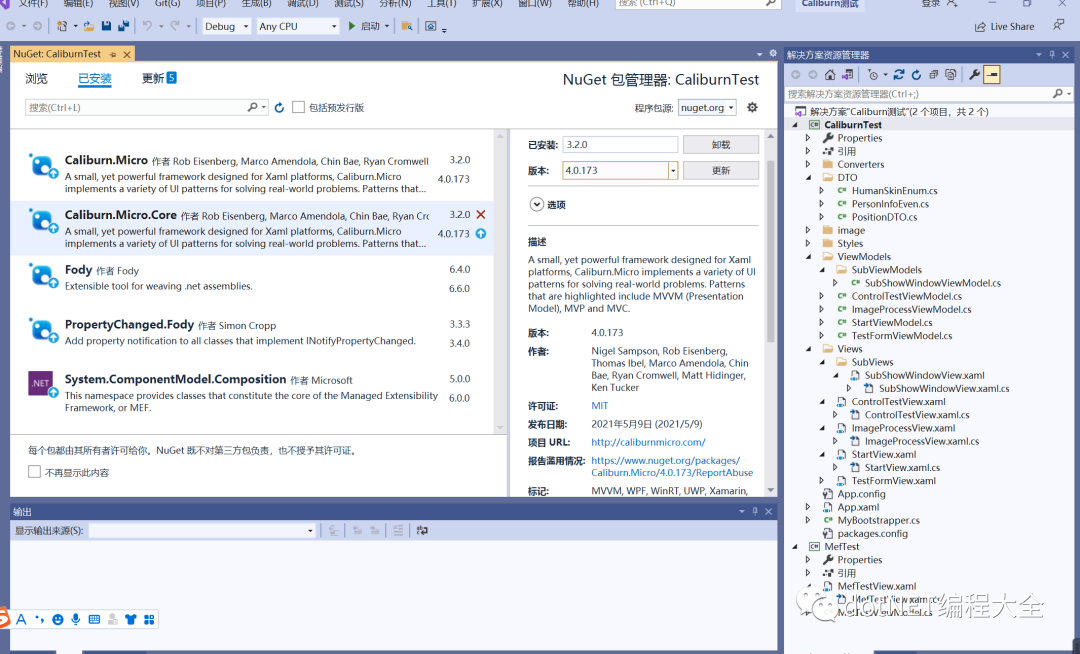
Task: Enable the include prerelease checkbox
Action: [298, 107]
